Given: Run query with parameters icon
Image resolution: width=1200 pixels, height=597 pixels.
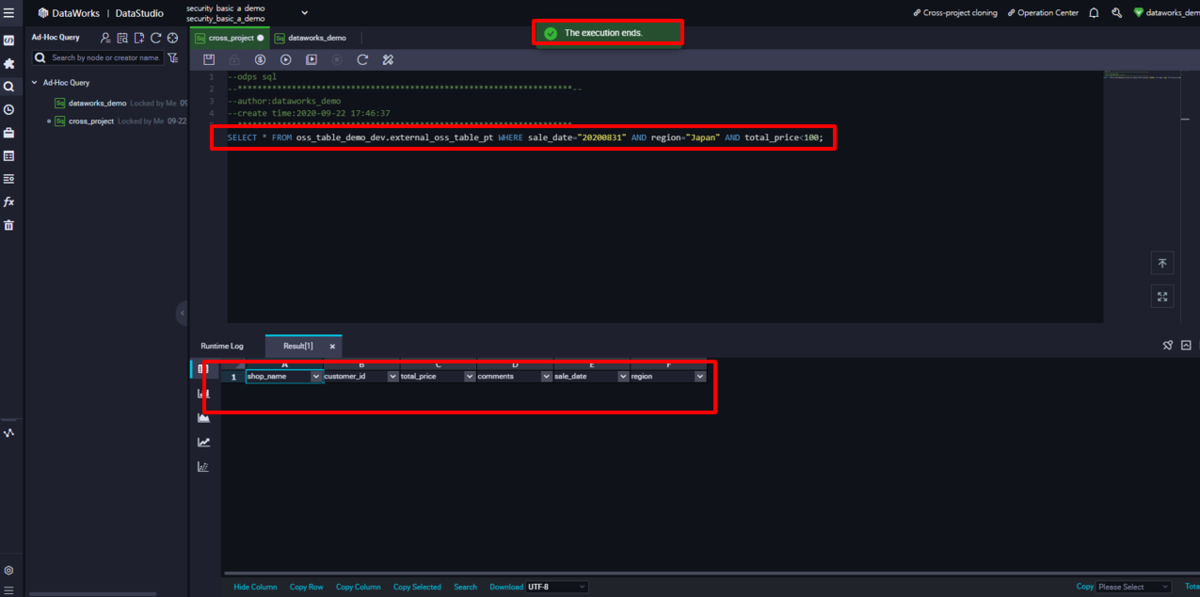Looking at the screenshot, I should [x=311, y=60].
